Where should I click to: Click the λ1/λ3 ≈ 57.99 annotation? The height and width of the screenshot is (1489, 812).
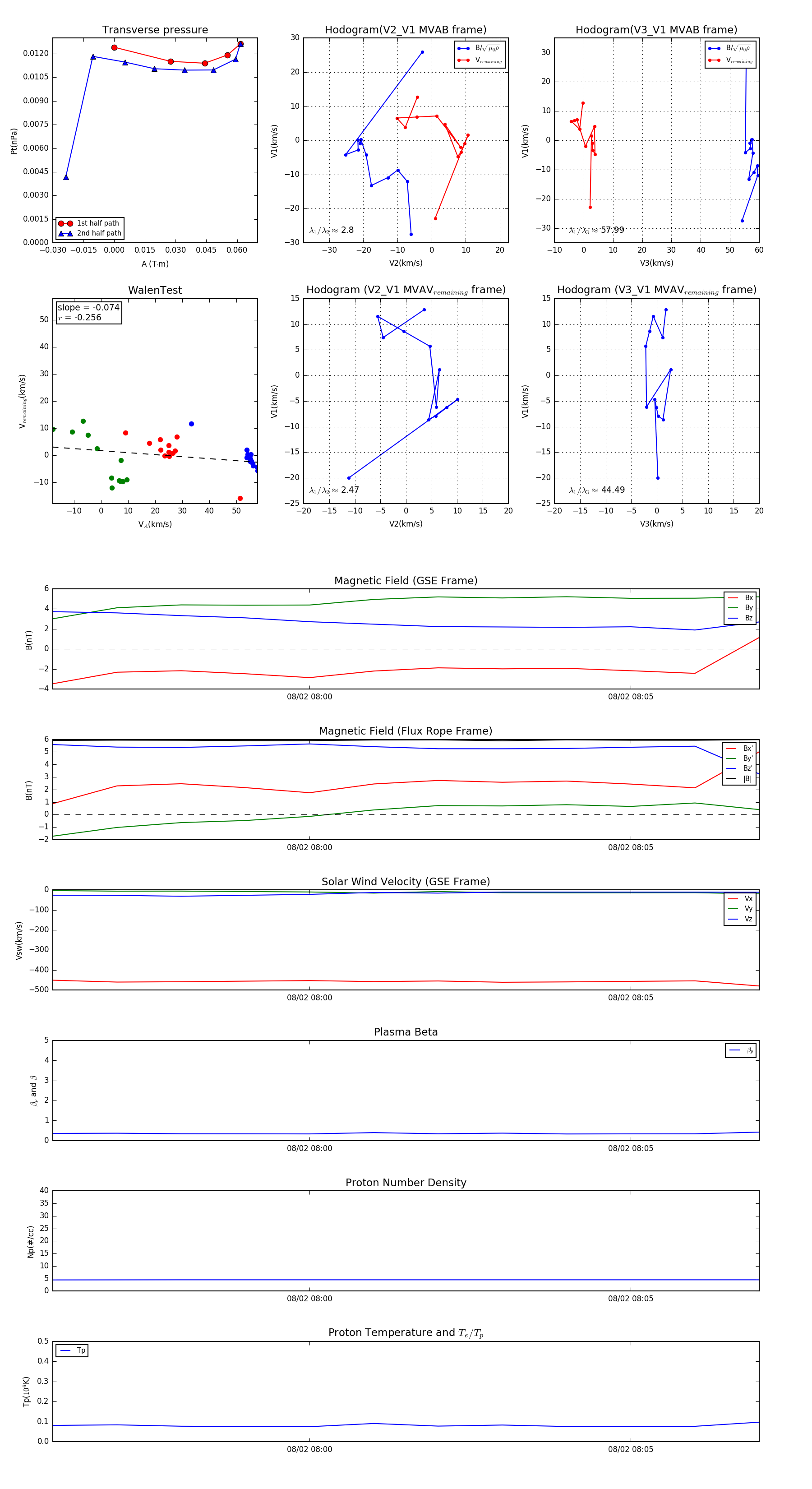596,230
